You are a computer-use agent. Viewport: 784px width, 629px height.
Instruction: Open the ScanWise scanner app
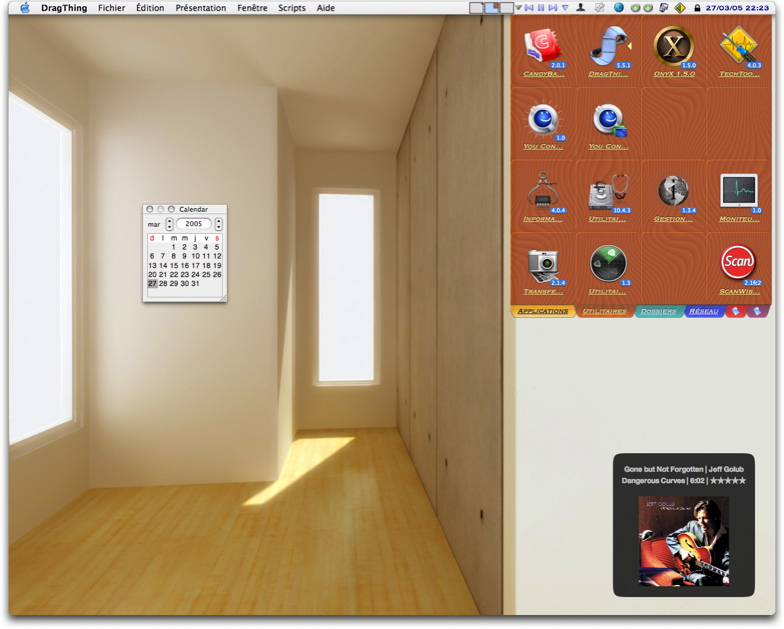[x=738, y=263]
